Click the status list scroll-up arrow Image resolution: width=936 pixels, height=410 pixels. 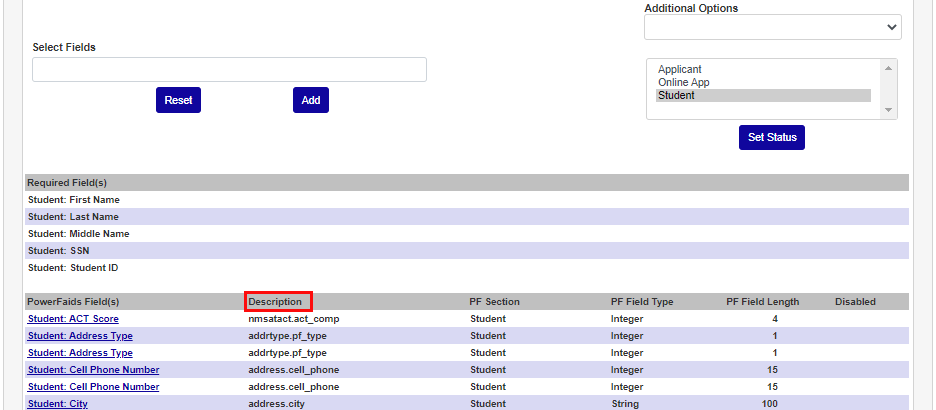coord(888,67)
